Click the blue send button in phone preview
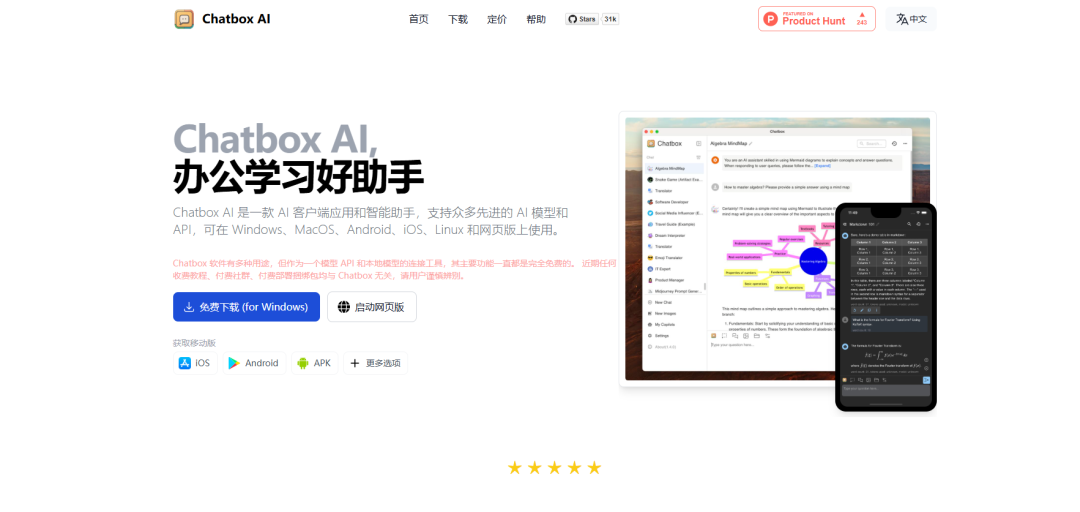This screenshot has height=512, width=1080. pyautogui.click(x=926, y=380)
